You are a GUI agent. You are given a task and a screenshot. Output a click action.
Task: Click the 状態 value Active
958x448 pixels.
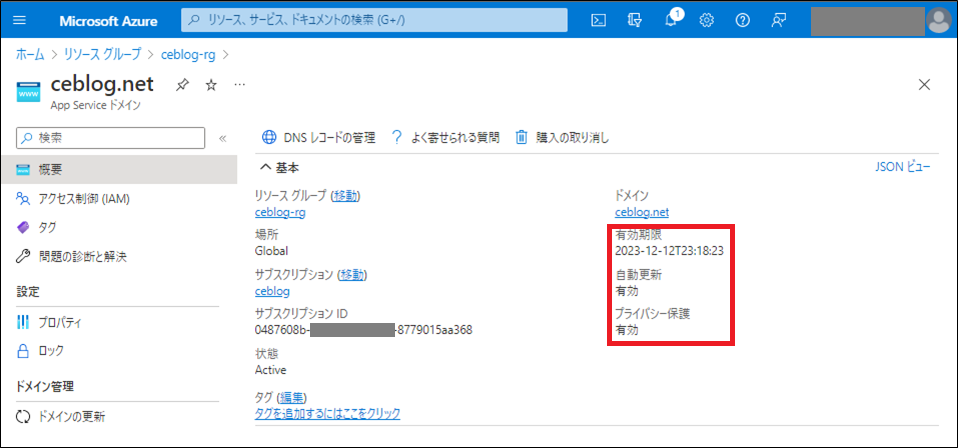point(270,370)
